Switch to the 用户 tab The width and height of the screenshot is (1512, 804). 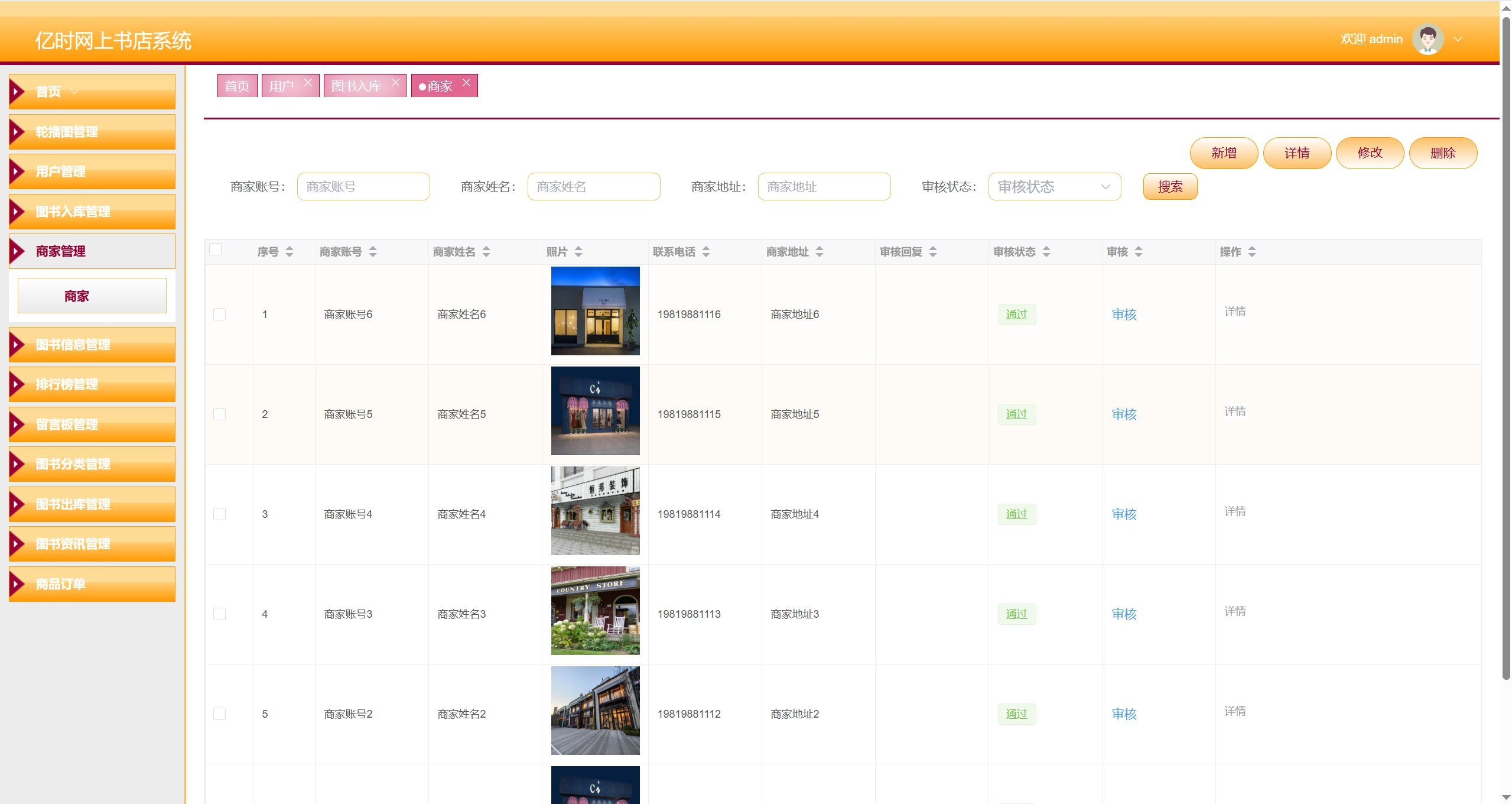(282, 86)
